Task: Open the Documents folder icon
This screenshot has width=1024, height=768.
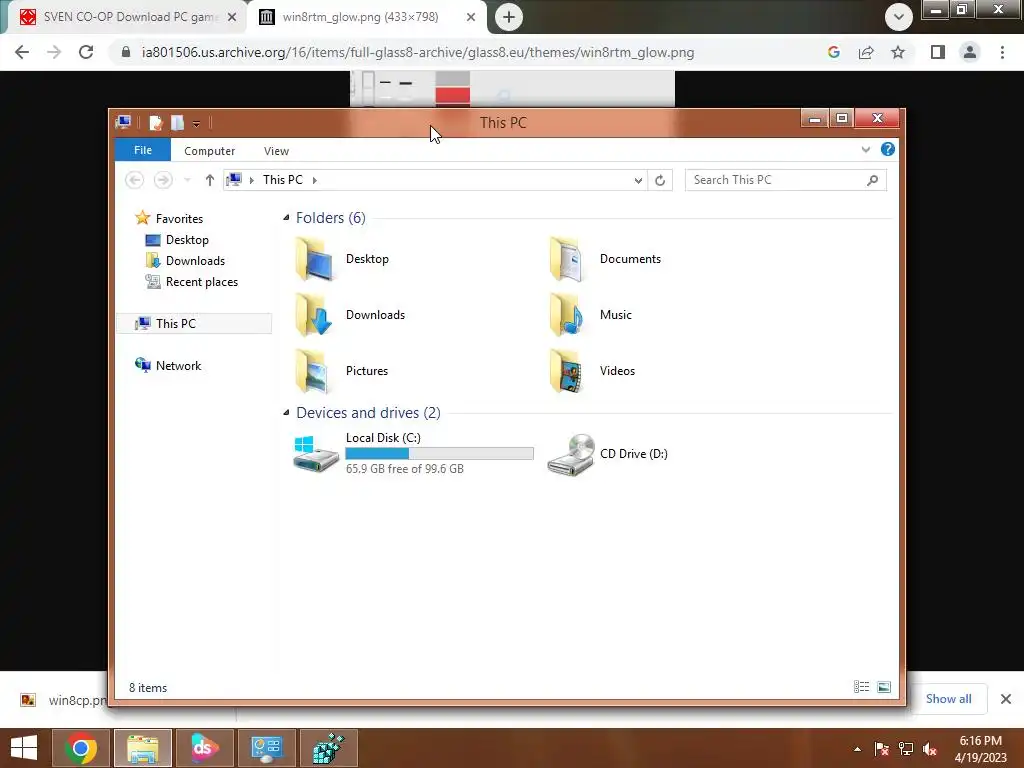Action: coord(567,259)
